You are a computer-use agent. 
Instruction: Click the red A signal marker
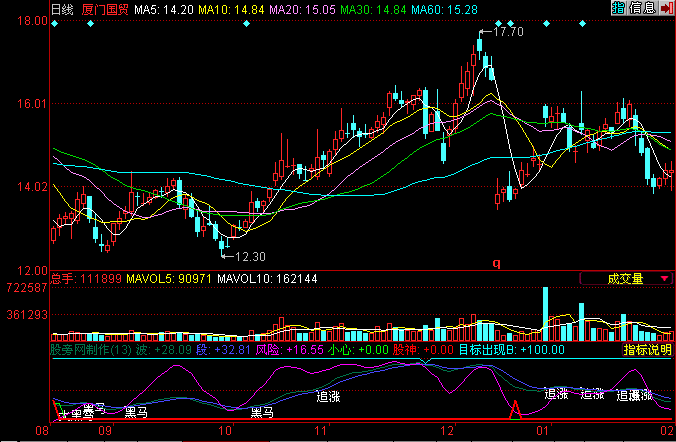pos(515,408)
